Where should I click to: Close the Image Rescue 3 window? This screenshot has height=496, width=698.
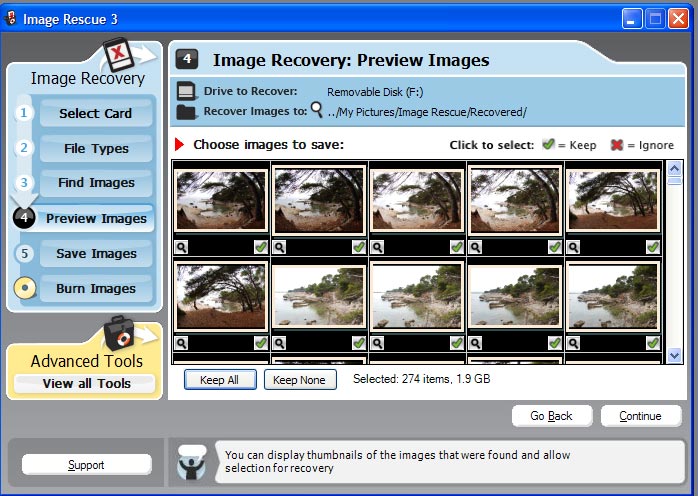(678, 19)
